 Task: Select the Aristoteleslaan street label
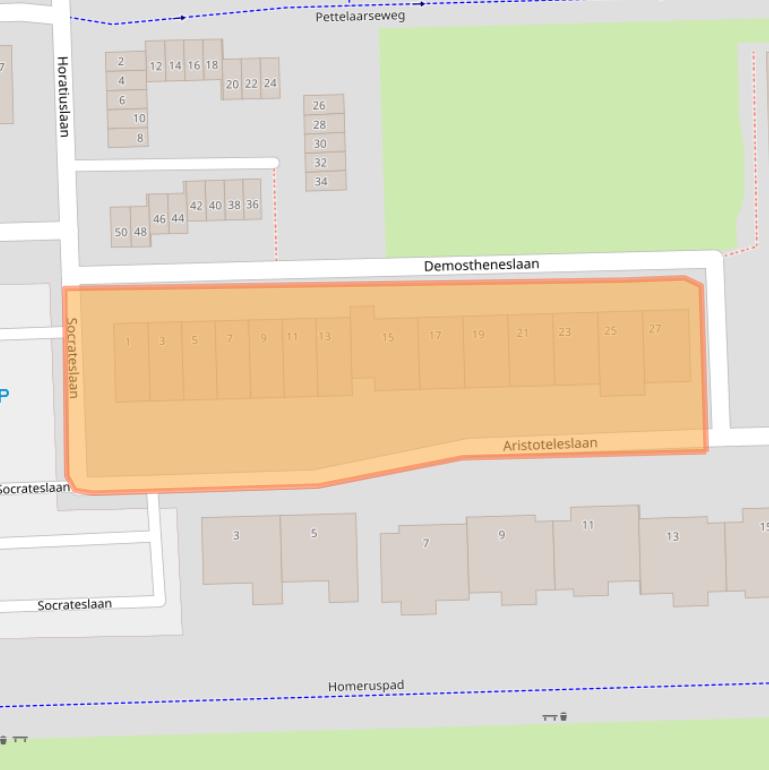pyautogui.click(x=550, y=444)
